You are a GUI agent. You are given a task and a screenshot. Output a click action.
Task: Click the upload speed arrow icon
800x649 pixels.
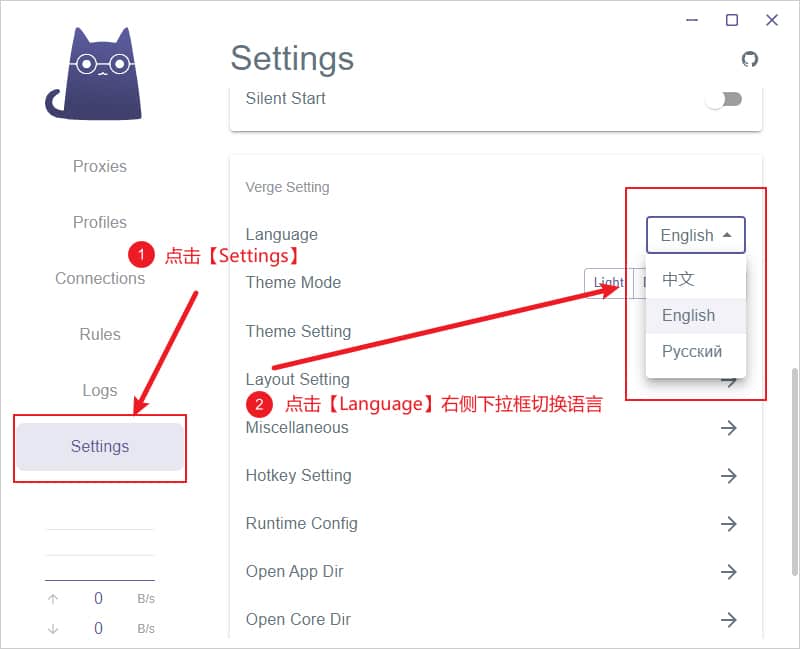(x=51, y=598)
